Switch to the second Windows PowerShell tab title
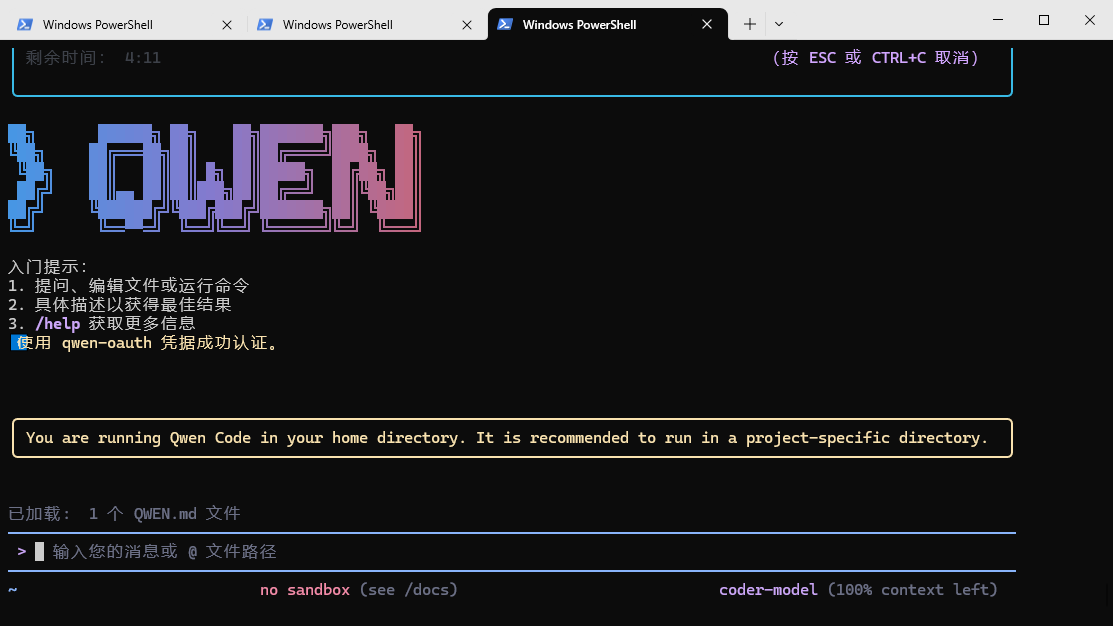Image resolution: width=1113 pixels, height=626 pixels. tap(338, 25)
